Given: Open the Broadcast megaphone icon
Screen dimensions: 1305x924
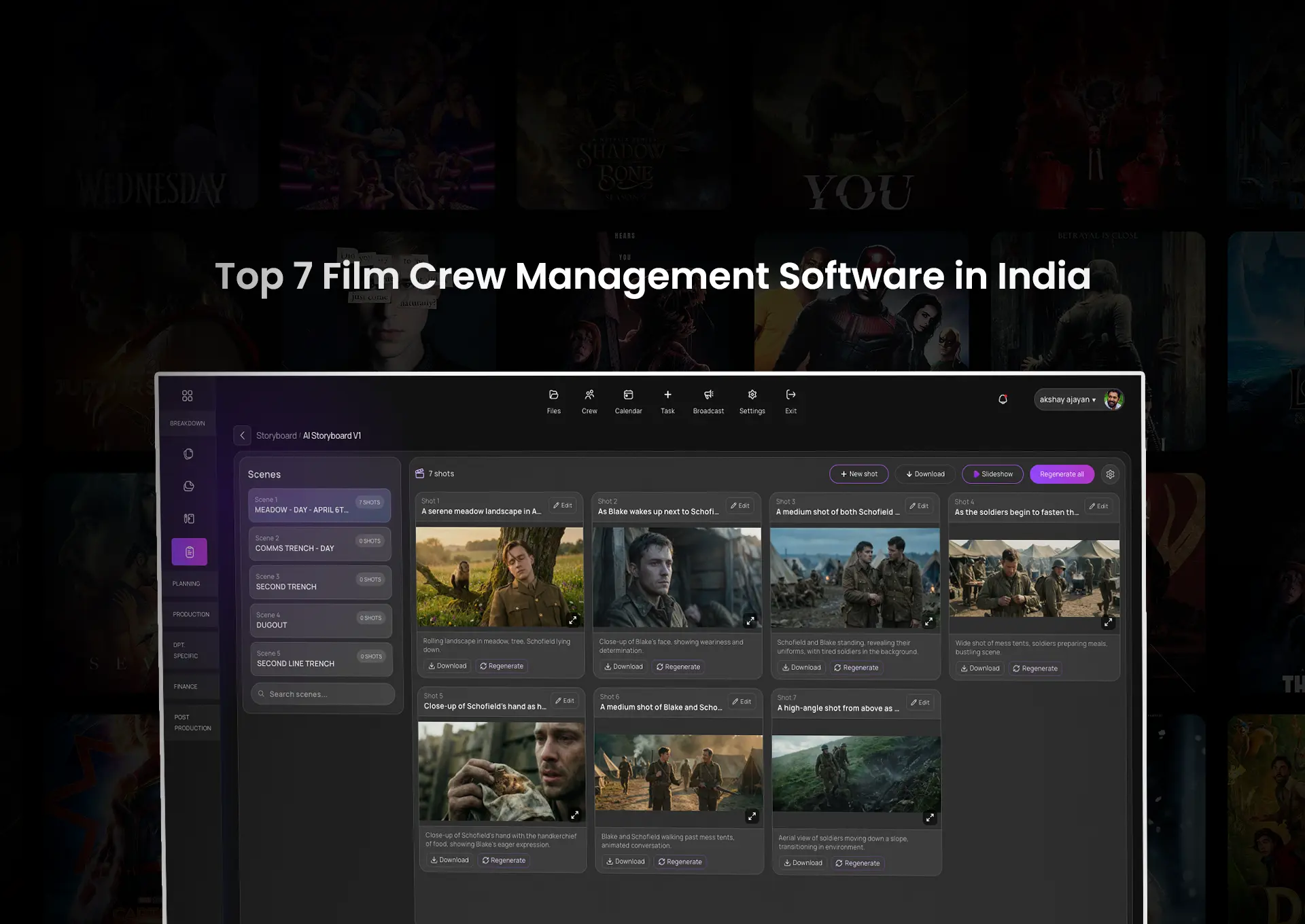Looking at the screenshot, I should (708, 395).
